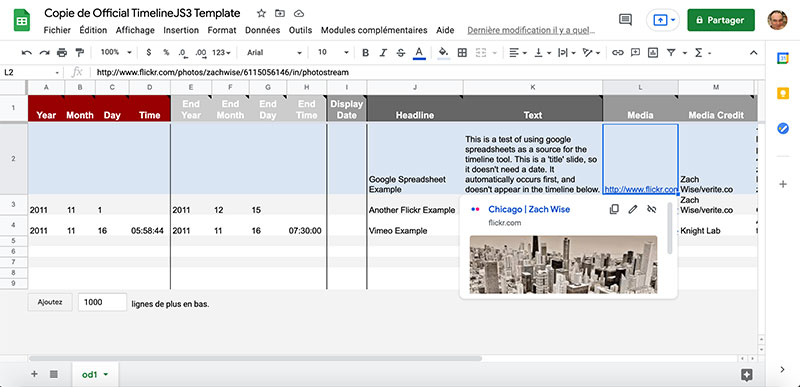
Task: Open vertical align dropdown
Action: (x=542, y=53)
